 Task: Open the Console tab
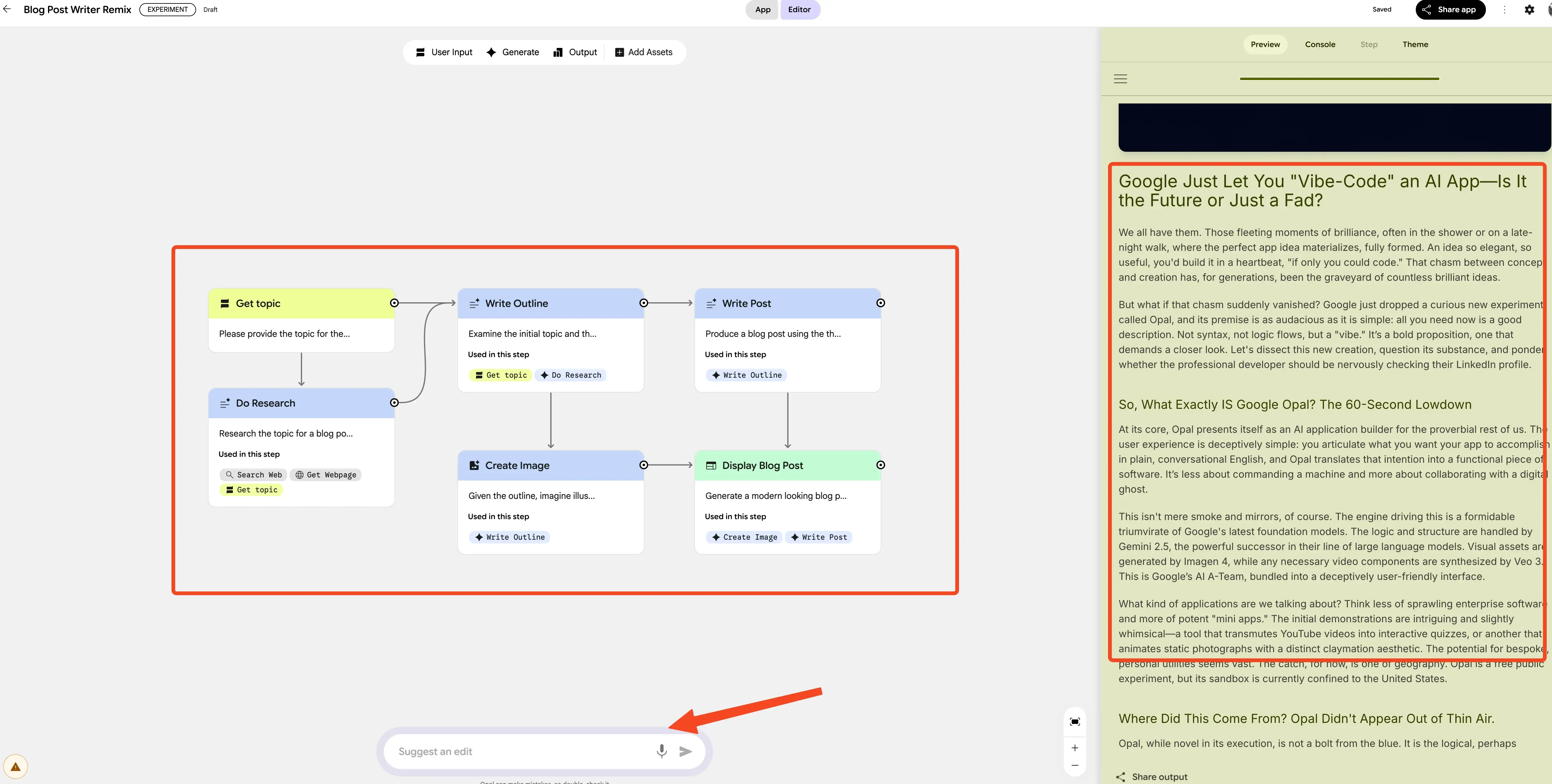click(x=1320, y=44)
